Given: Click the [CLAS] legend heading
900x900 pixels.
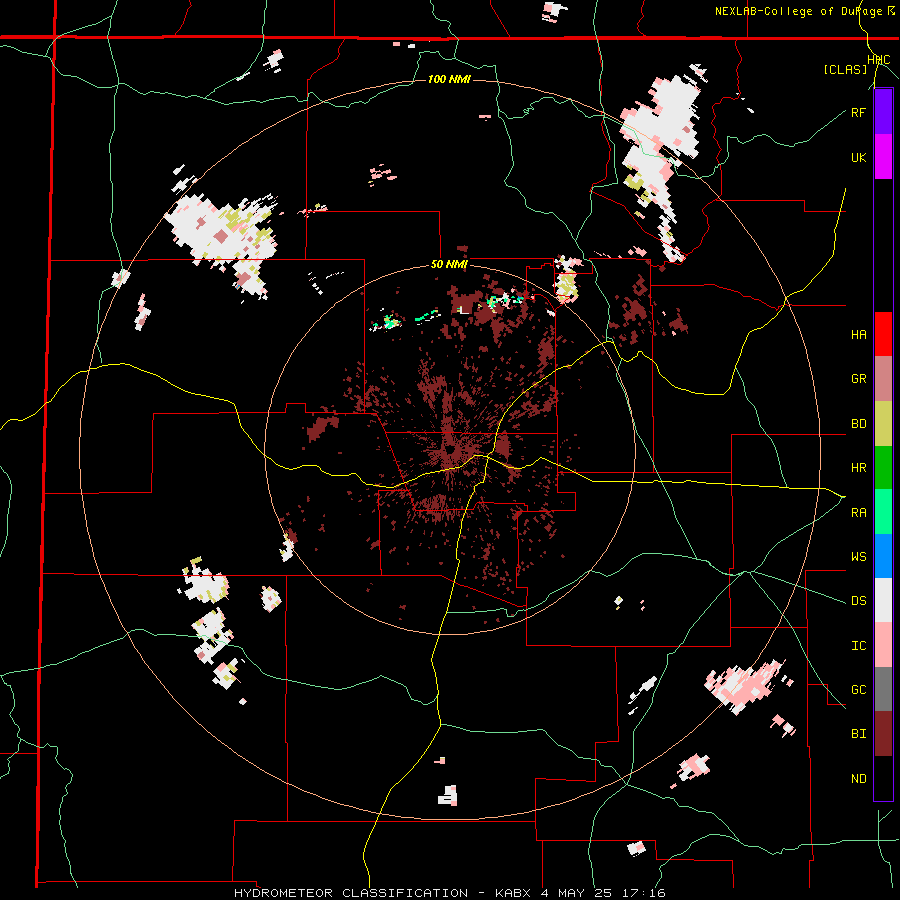Looking at the screenshot, I should pyautogui.click(x=845, y=69).
